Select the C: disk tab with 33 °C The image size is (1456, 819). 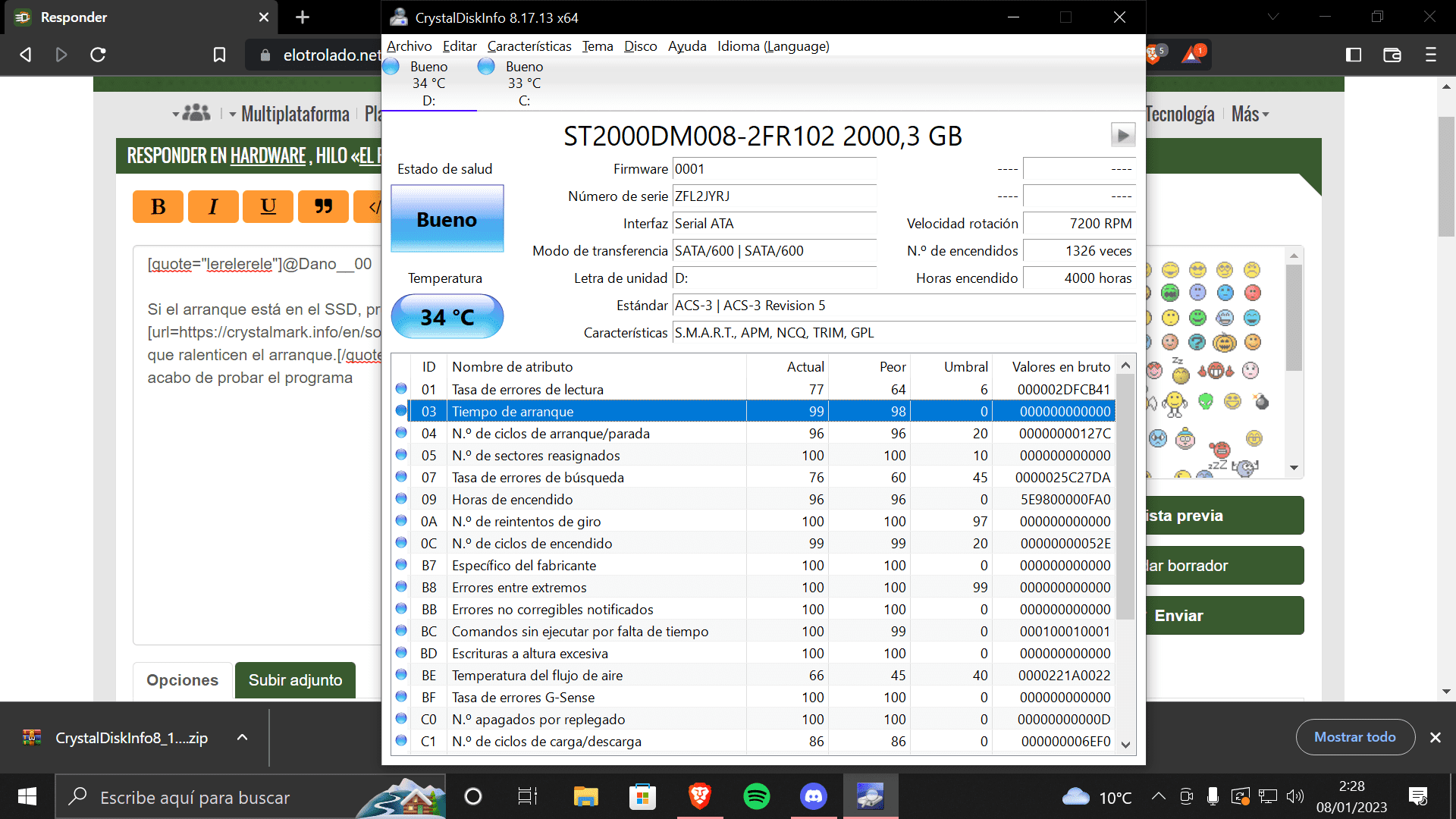click(524, 83)
